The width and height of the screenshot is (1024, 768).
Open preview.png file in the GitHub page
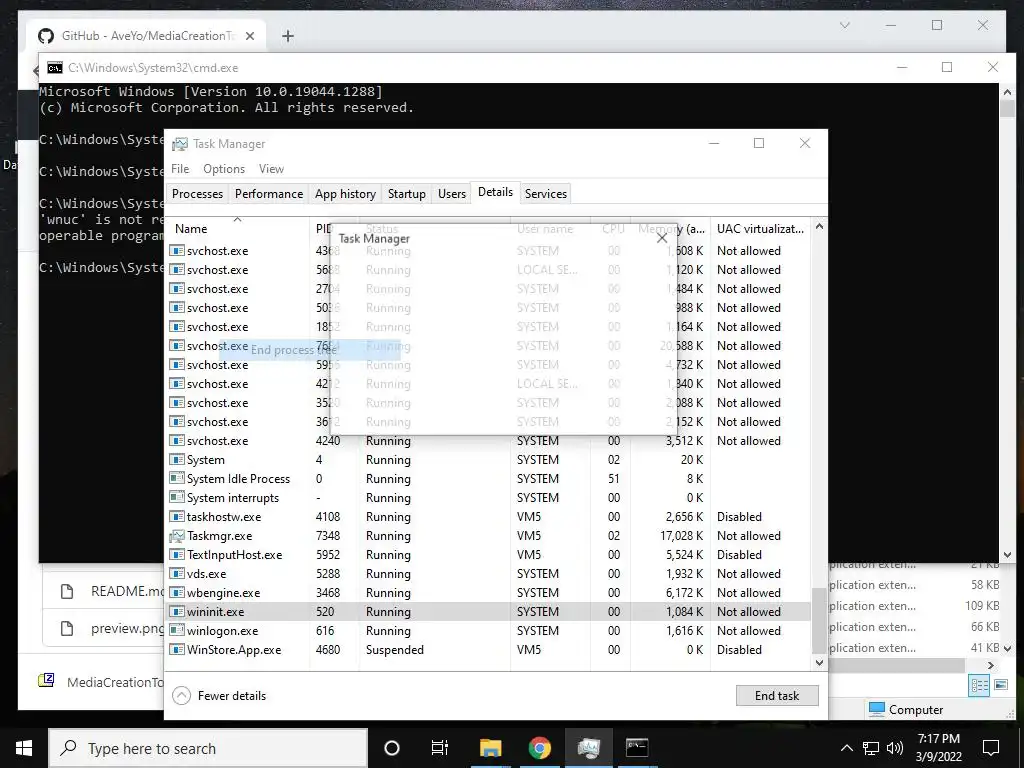click(x=127, y=628)
